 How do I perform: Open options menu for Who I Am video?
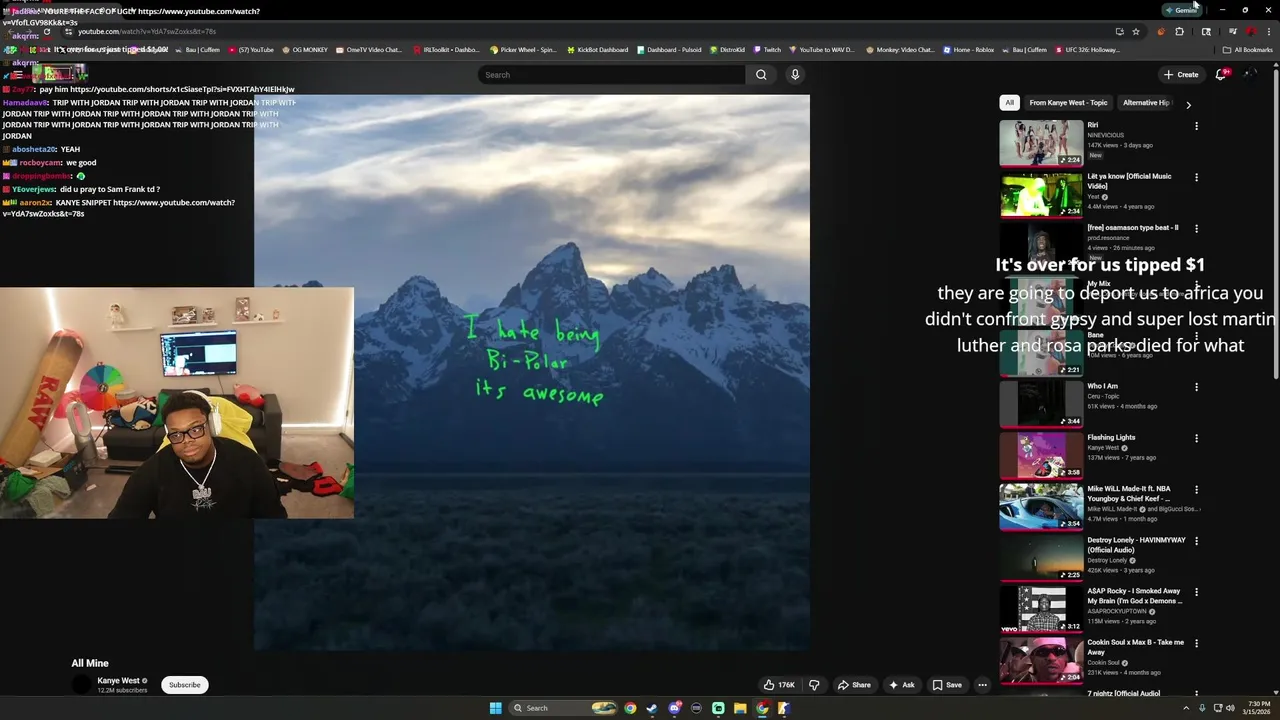pyautogui.click(x=1196, y=387)
